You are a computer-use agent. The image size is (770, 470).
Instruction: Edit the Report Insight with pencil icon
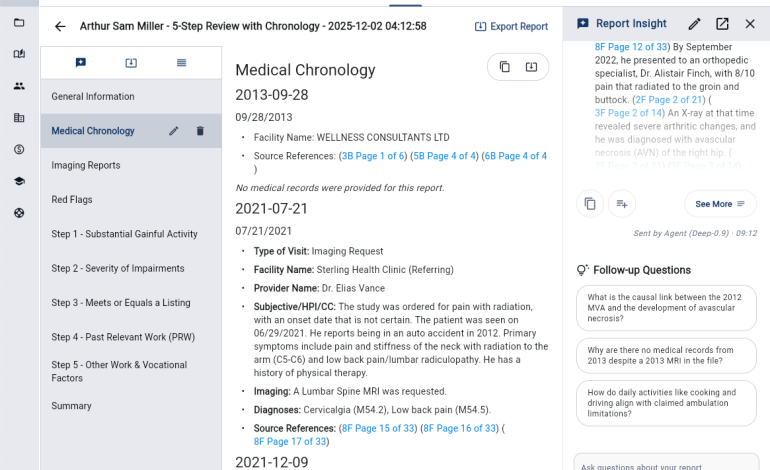(x=694, y=23)
